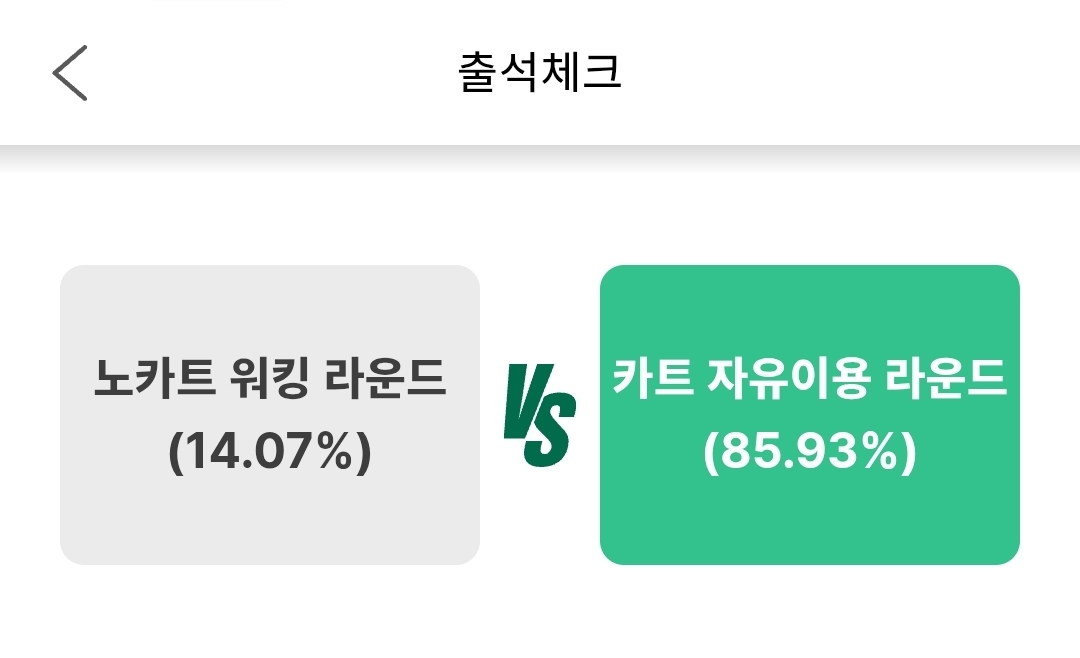Click the white header bar beside 출석체크
This screenshot has width=1080, height=658.
[850, 74]
